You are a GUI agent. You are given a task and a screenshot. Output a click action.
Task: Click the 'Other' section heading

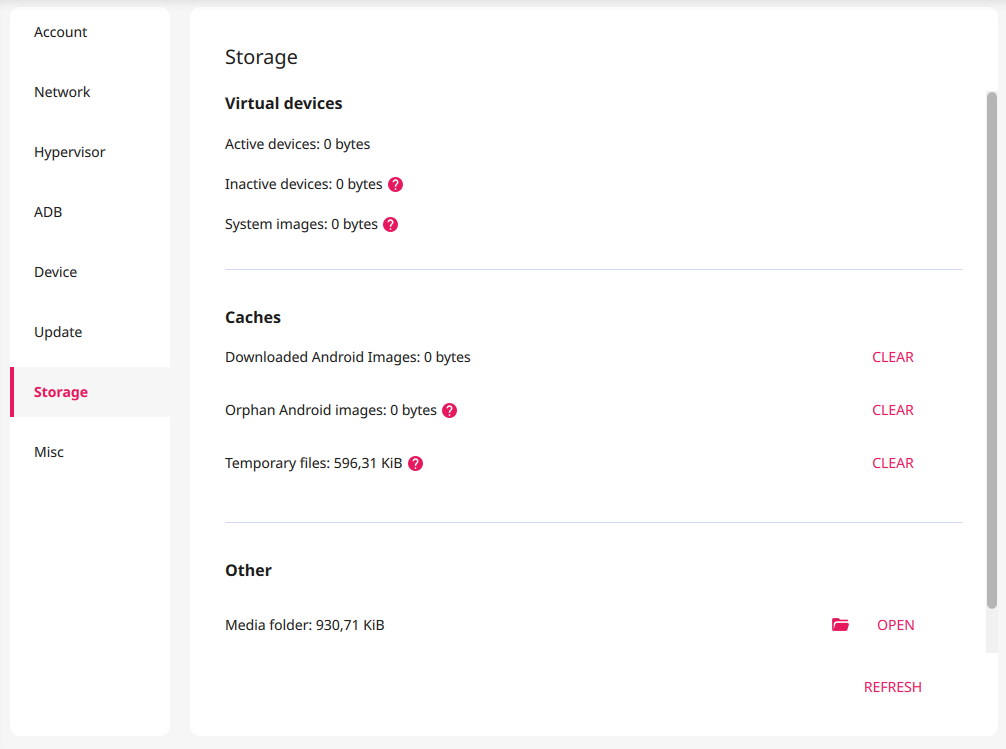click(248, 571)
